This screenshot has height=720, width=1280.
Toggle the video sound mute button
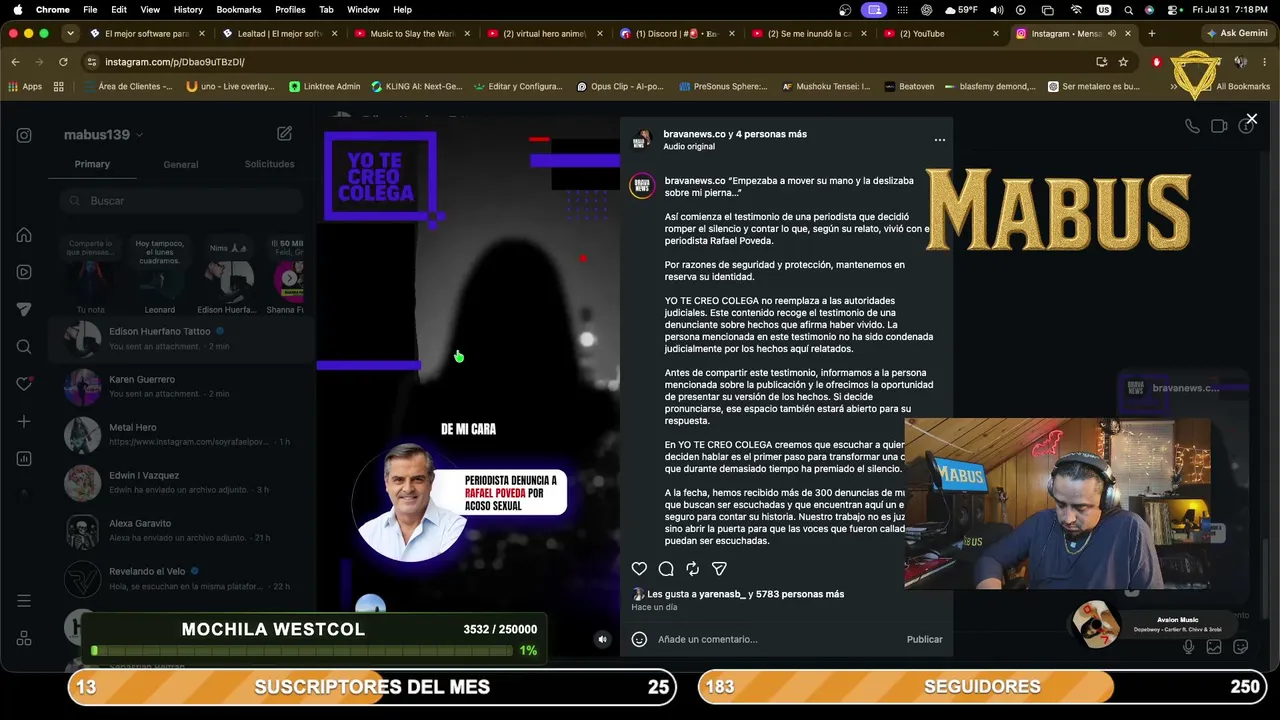coord(602,640)
